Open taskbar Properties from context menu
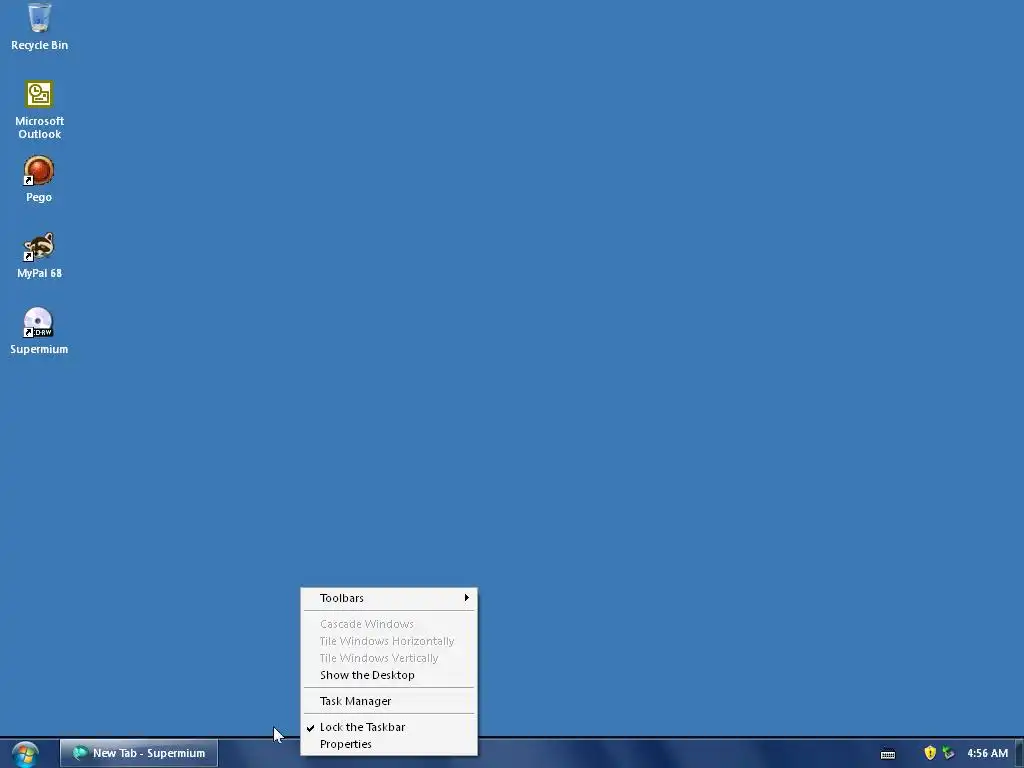 pos(389,744)
